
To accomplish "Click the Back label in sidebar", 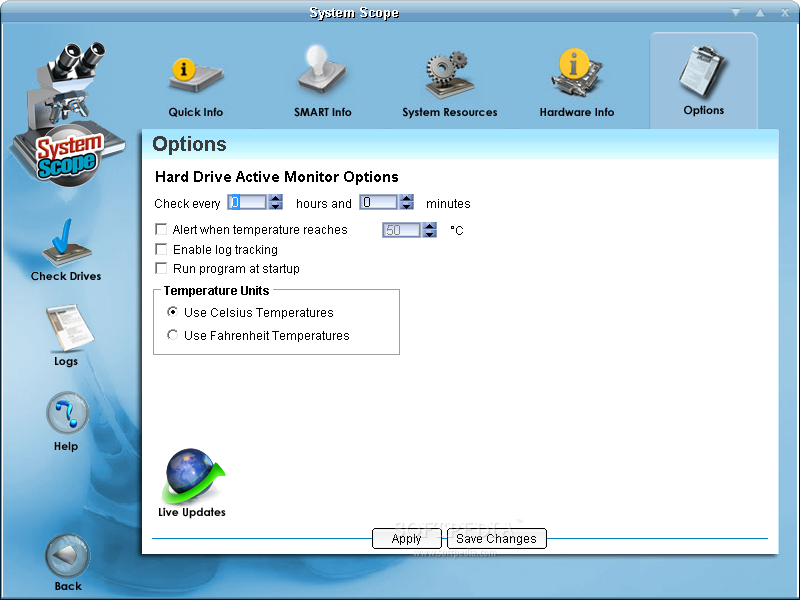I will coord(68,586).
